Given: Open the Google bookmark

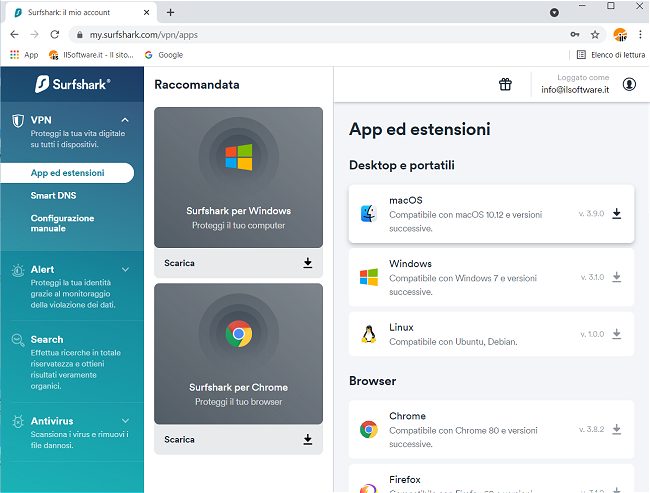Looking at the screenshot, I should (164, 55).
